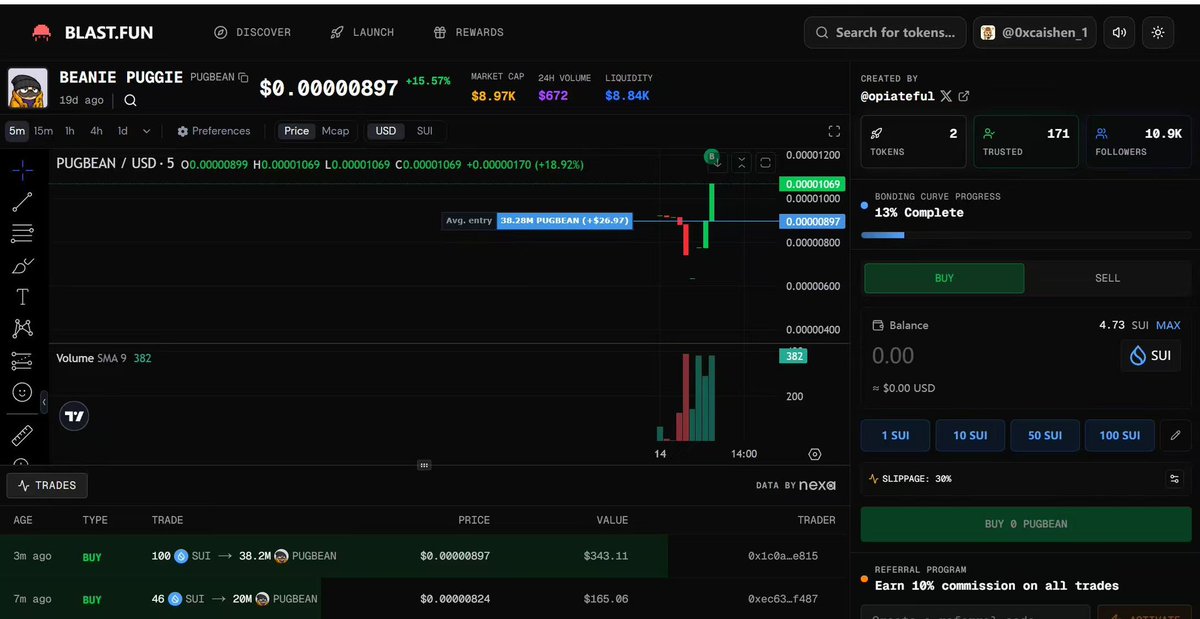Select the text annotation tool
Viewport: 1200px width, 619px height.
[x=22, y=297]
